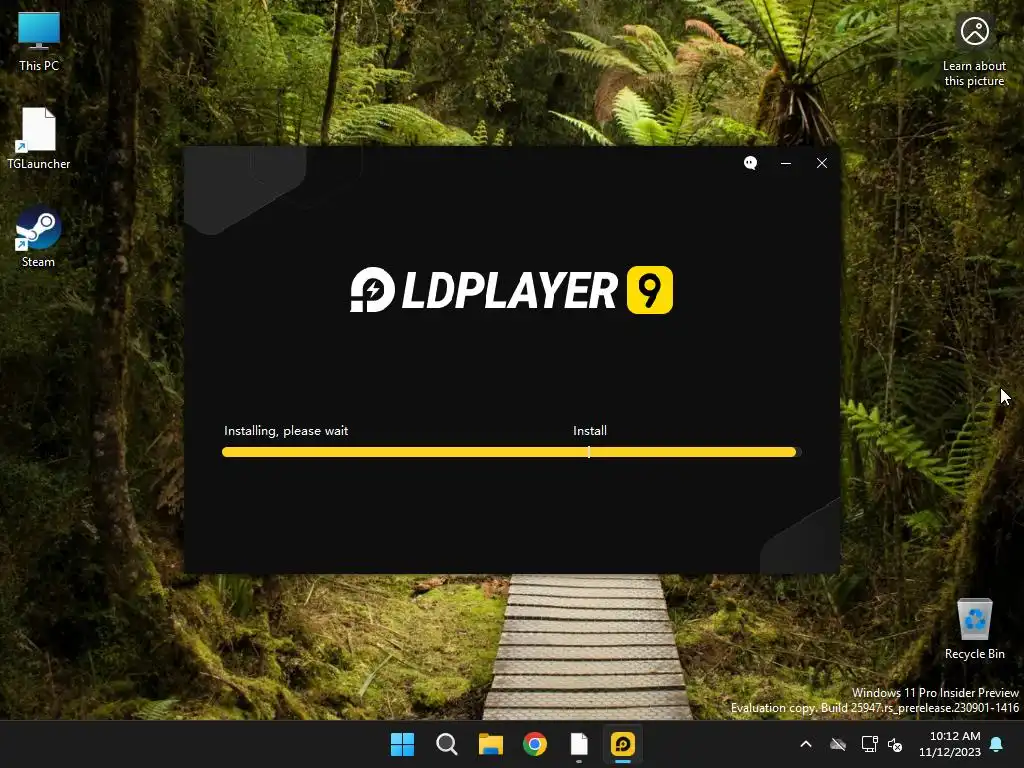Click the muted volume tray icon

pyautogui.click(x=895, y=744)
